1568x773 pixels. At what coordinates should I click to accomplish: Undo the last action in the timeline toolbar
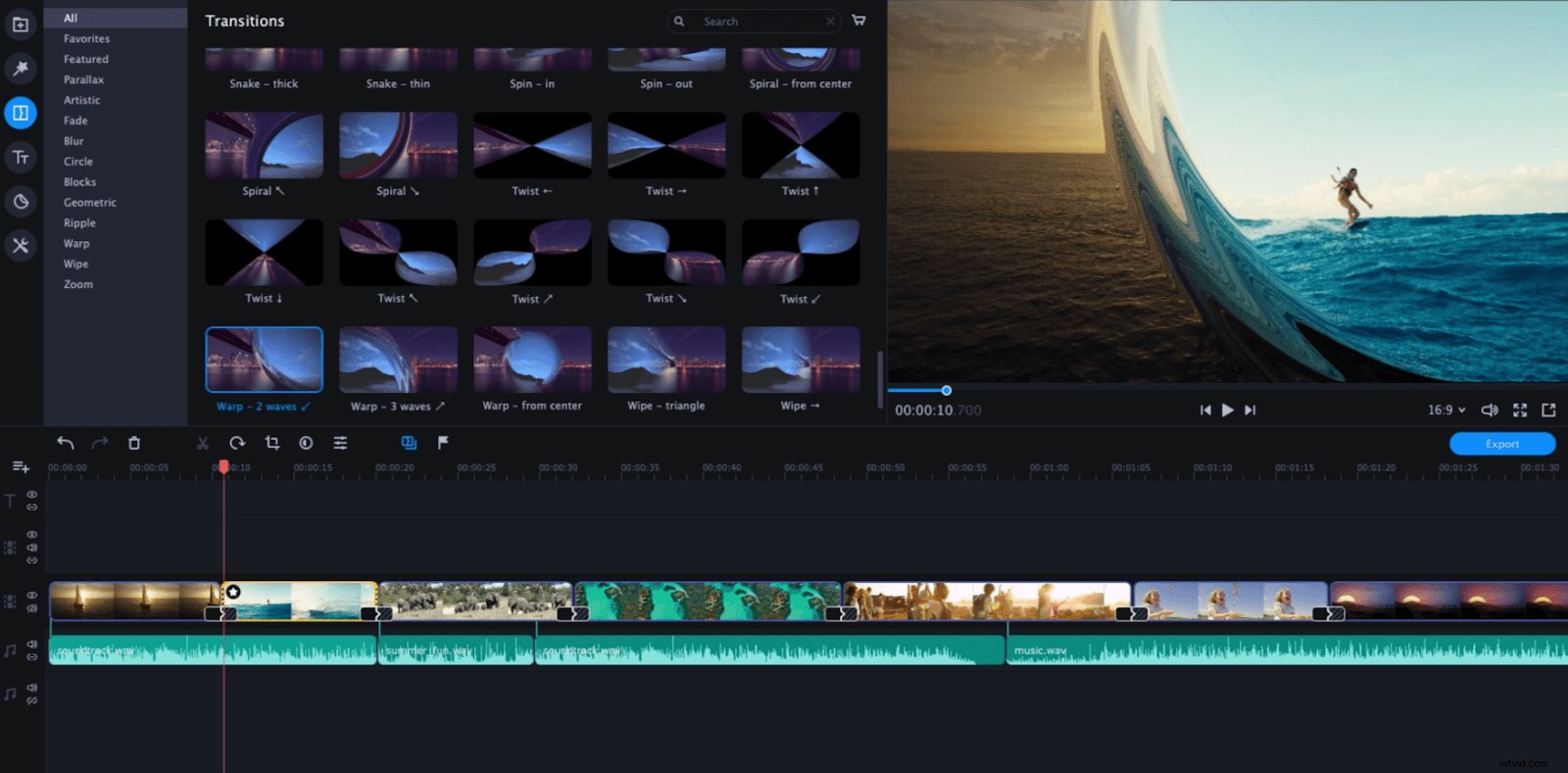(x=66, y=443)
